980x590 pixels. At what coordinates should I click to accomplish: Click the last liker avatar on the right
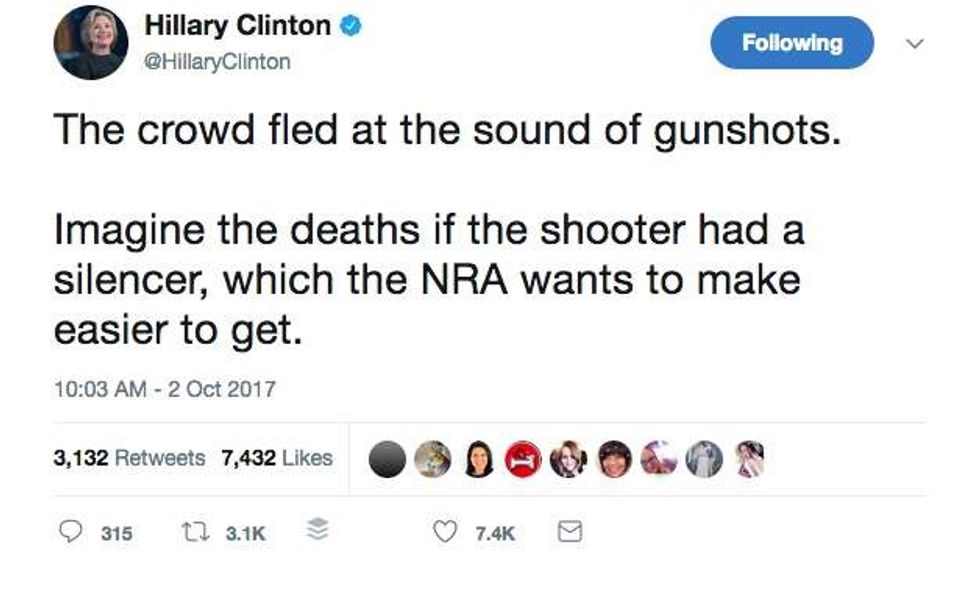tap(749, 458)
